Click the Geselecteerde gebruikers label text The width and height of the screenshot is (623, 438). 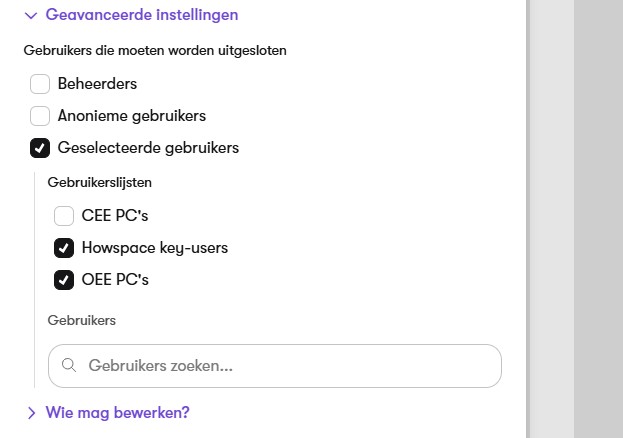[148, 148]
